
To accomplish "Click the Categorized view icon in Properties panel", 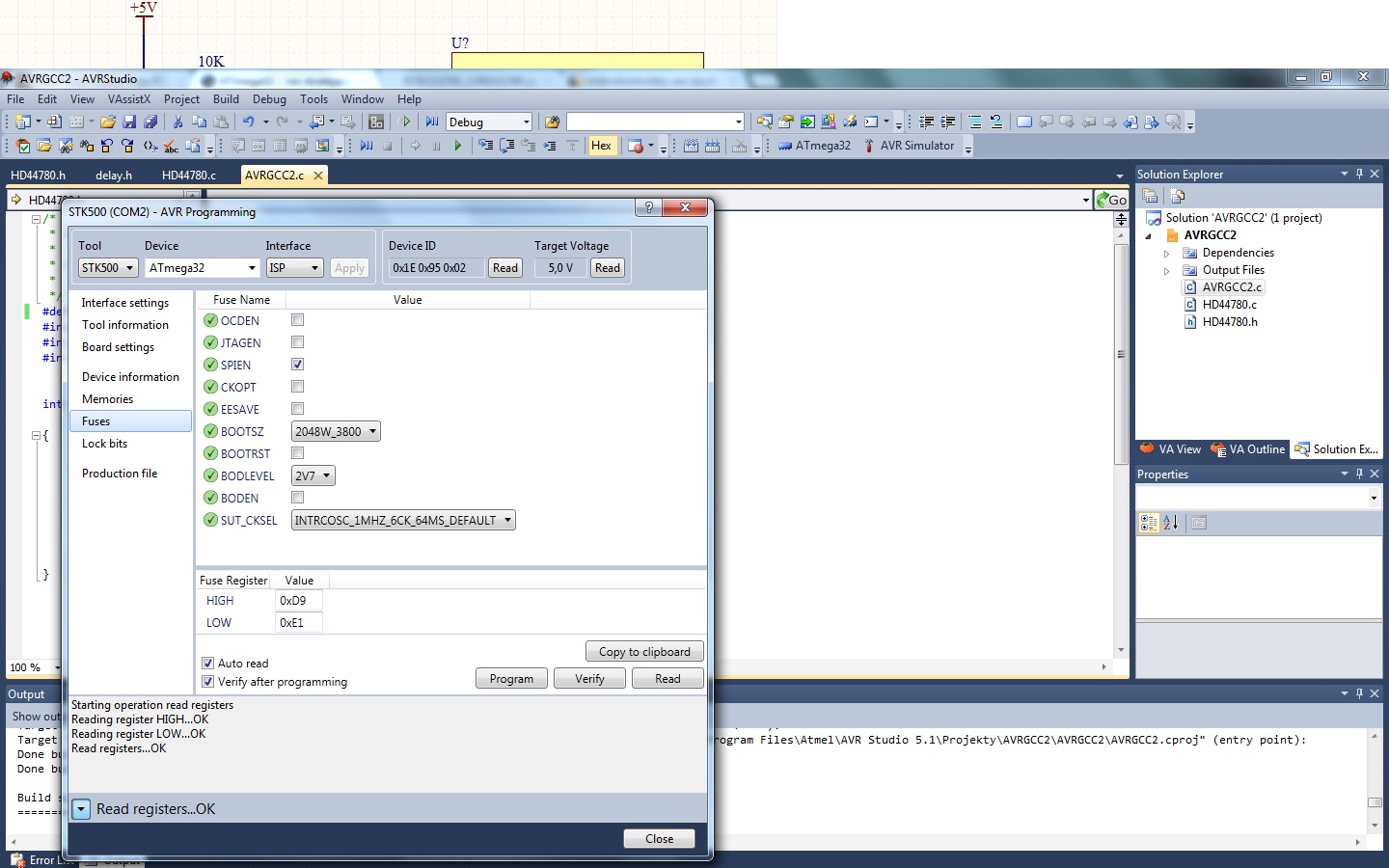I will (1149, 523).
